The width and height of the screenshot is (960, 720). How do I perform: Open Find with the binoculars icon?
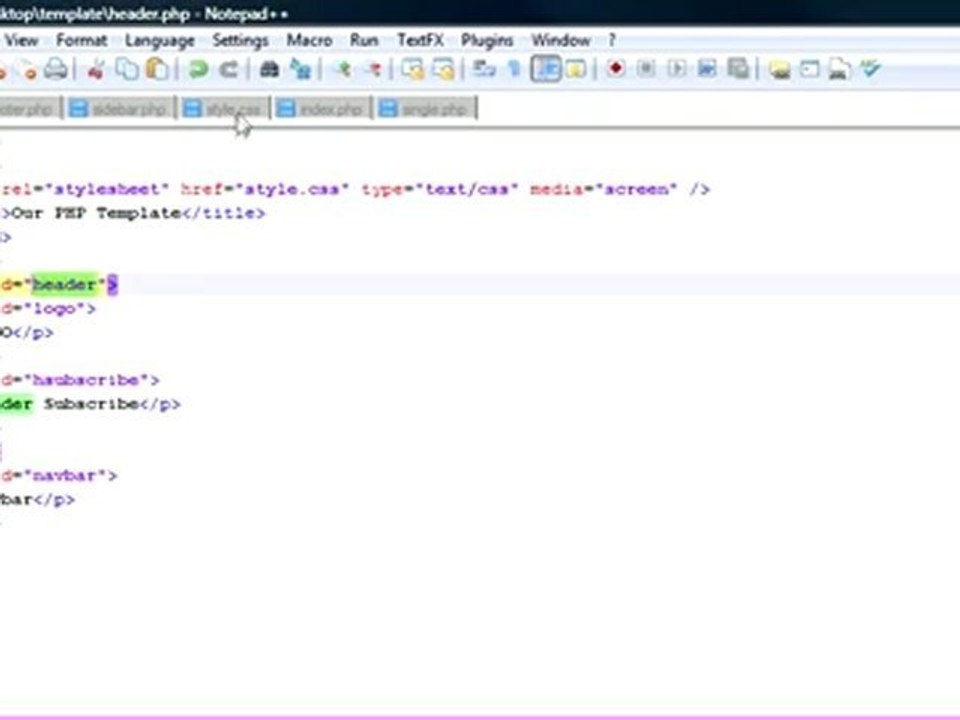pos(269,69)
